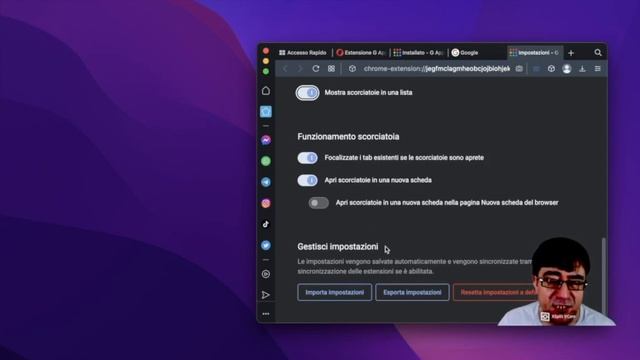Search open tabs with magnifier icon
The height and width of the screenshot is (360, 640).
598,53
